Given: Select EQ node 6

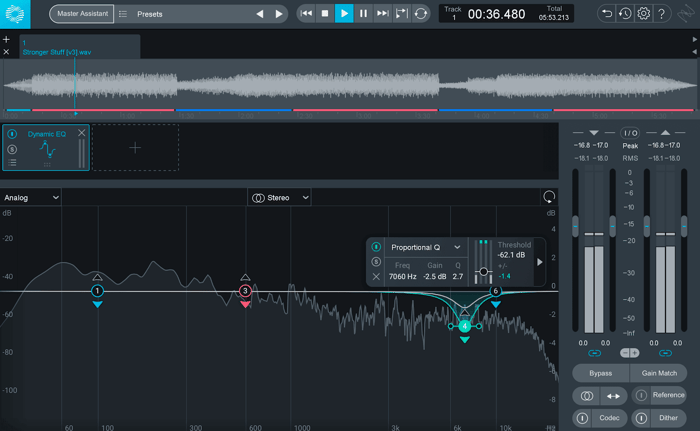Looking at the screenshot, I should coord(496,291).
